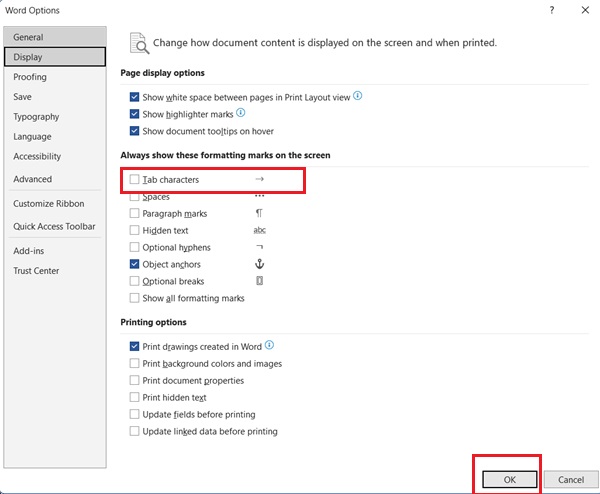
Task: Select Customize Ribbon in the sidebar
Action: click(x=48, y=204)
